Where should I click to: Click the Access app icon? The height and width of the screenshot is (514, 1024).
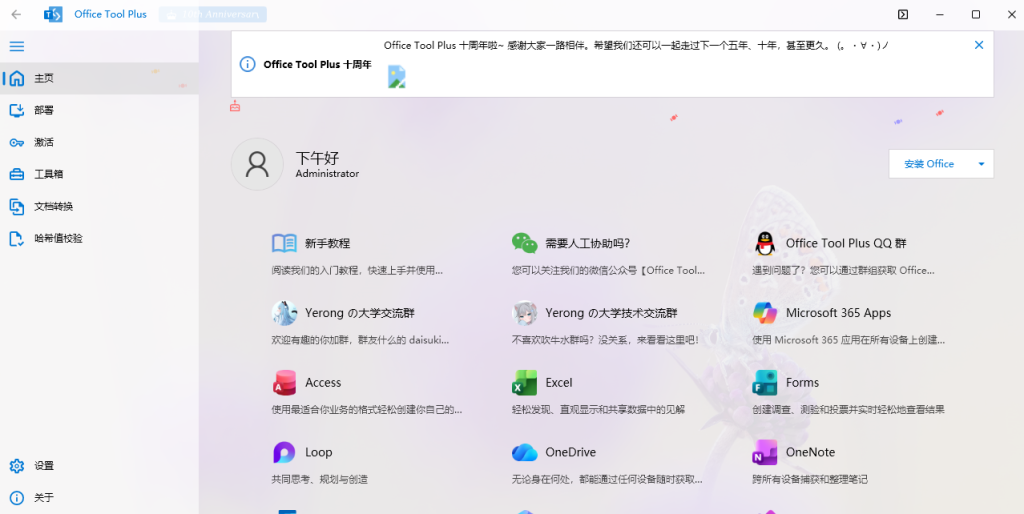click(284, 383)
